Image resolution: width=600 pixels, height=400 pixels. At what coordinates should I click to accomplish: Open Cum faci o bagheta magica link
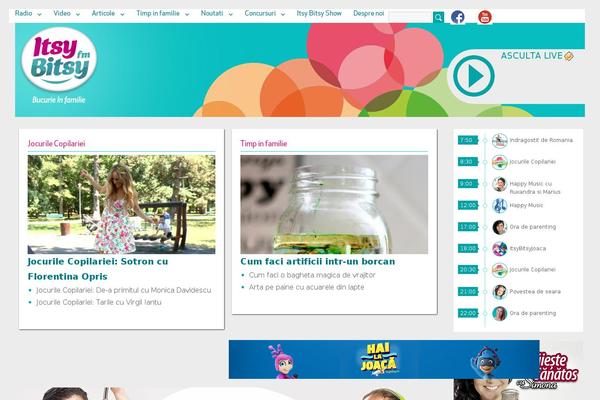tap(312, 275)
